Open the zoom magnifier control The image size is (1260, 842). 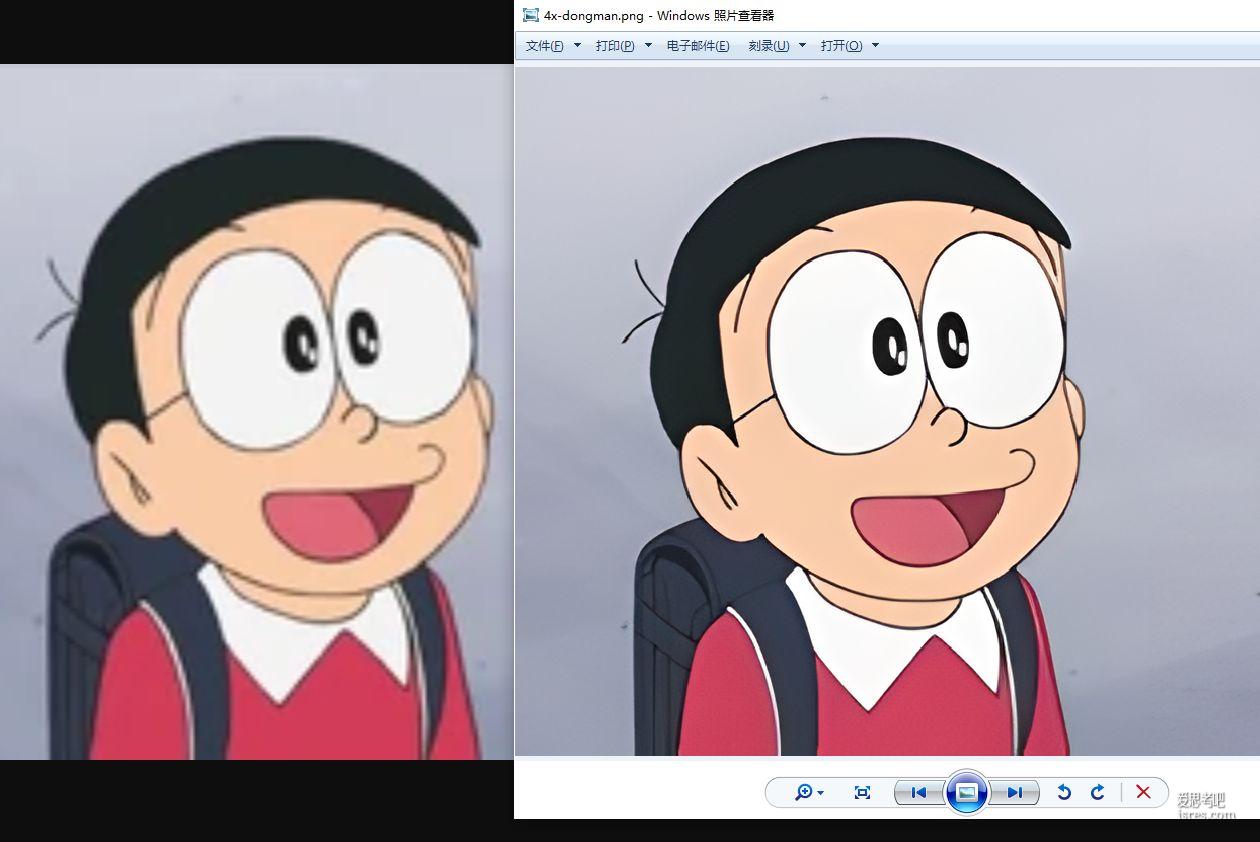pos(809,792)
